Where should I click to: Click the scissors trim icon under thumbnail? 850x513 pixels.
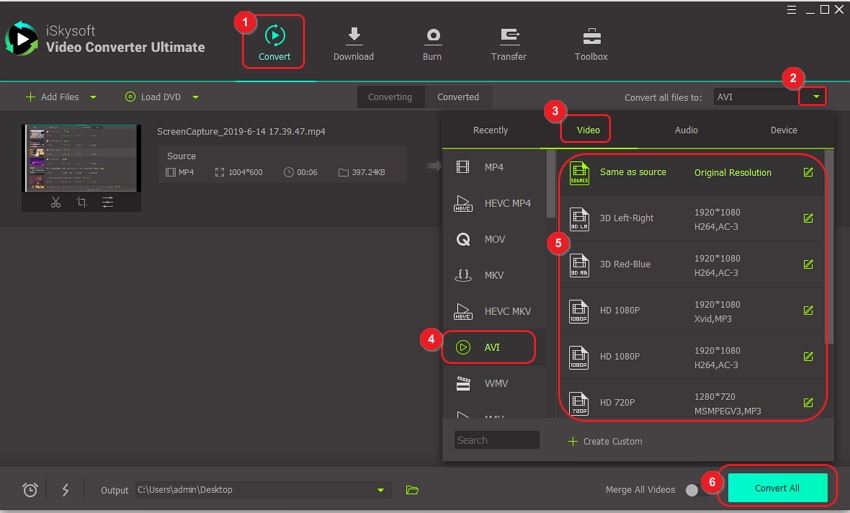(56, 202)
